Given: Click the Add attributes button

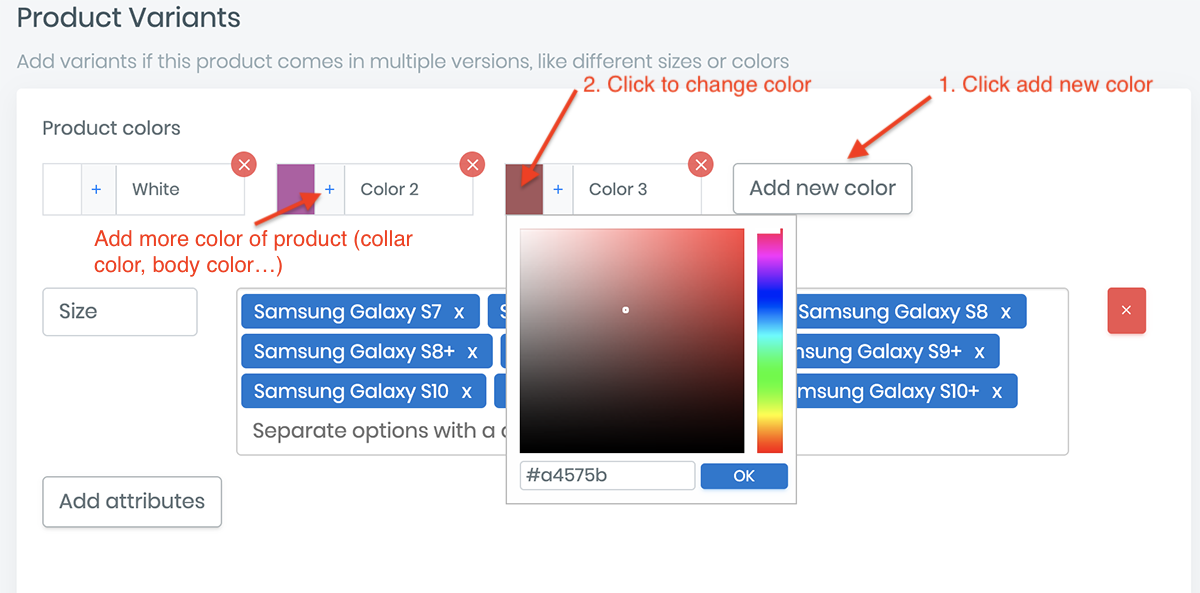Looking at the screenshot, I should pyautogui.click(x=132, y=502).
